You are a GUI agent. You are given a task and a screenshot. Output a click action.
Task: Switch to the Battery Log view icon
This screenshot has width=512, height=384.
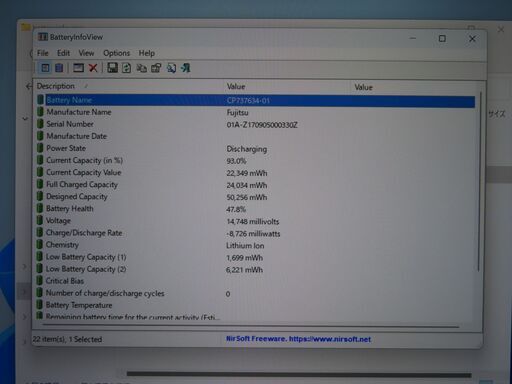[59, 68]
